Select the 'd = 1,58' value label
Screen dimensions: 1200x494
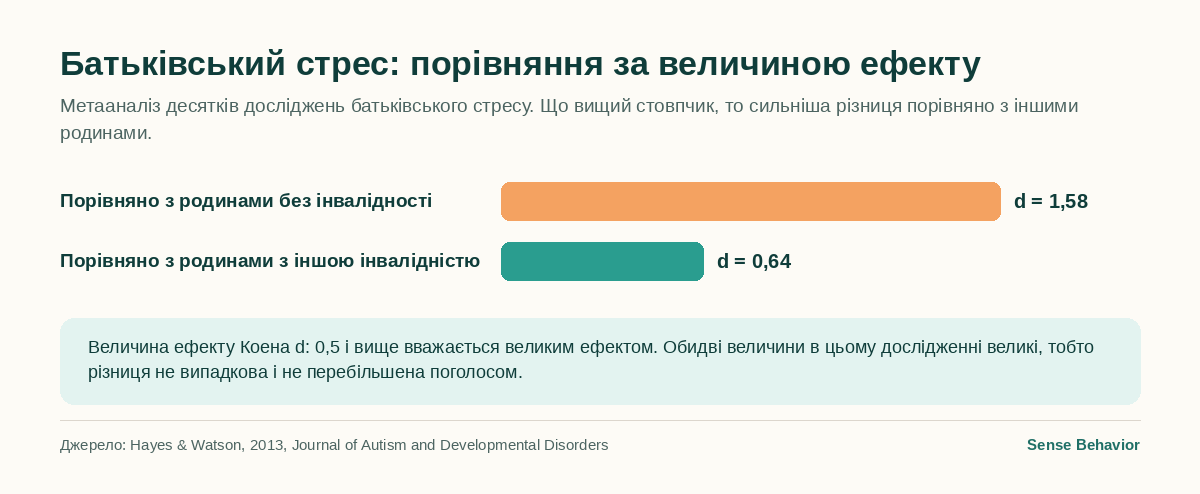point(1051,201)
